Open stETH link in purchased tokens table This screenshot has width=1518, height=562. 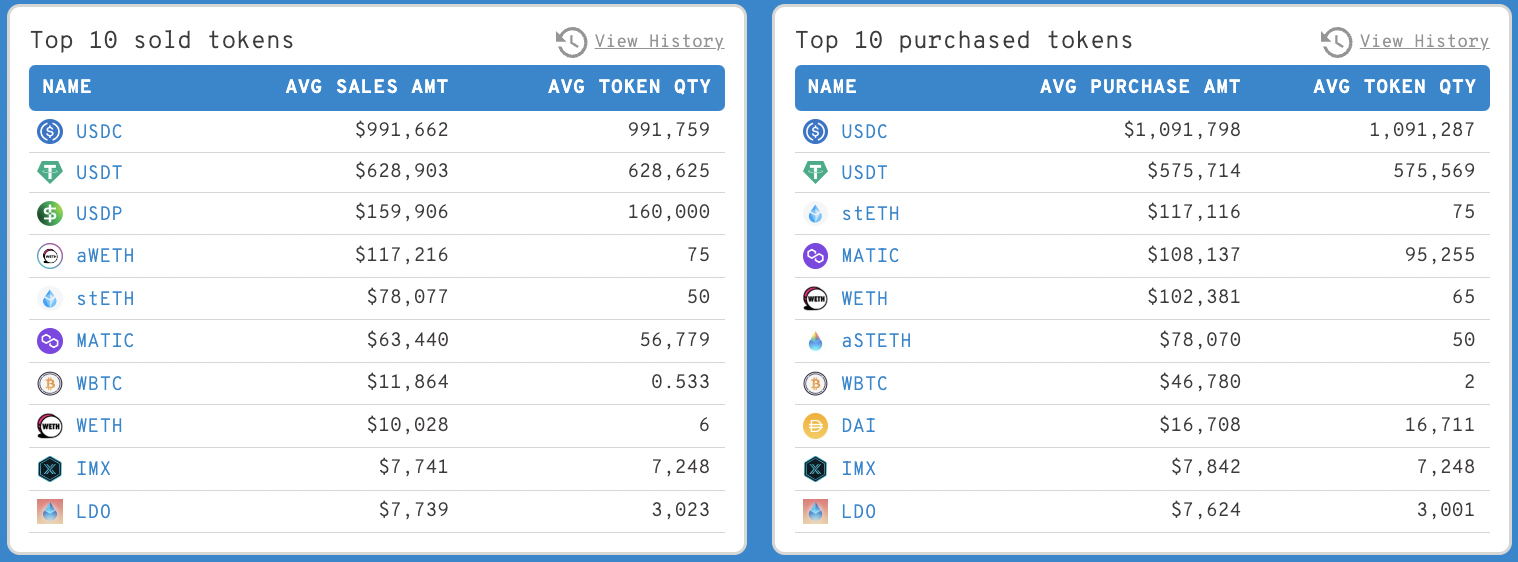[x=870, y=214]
